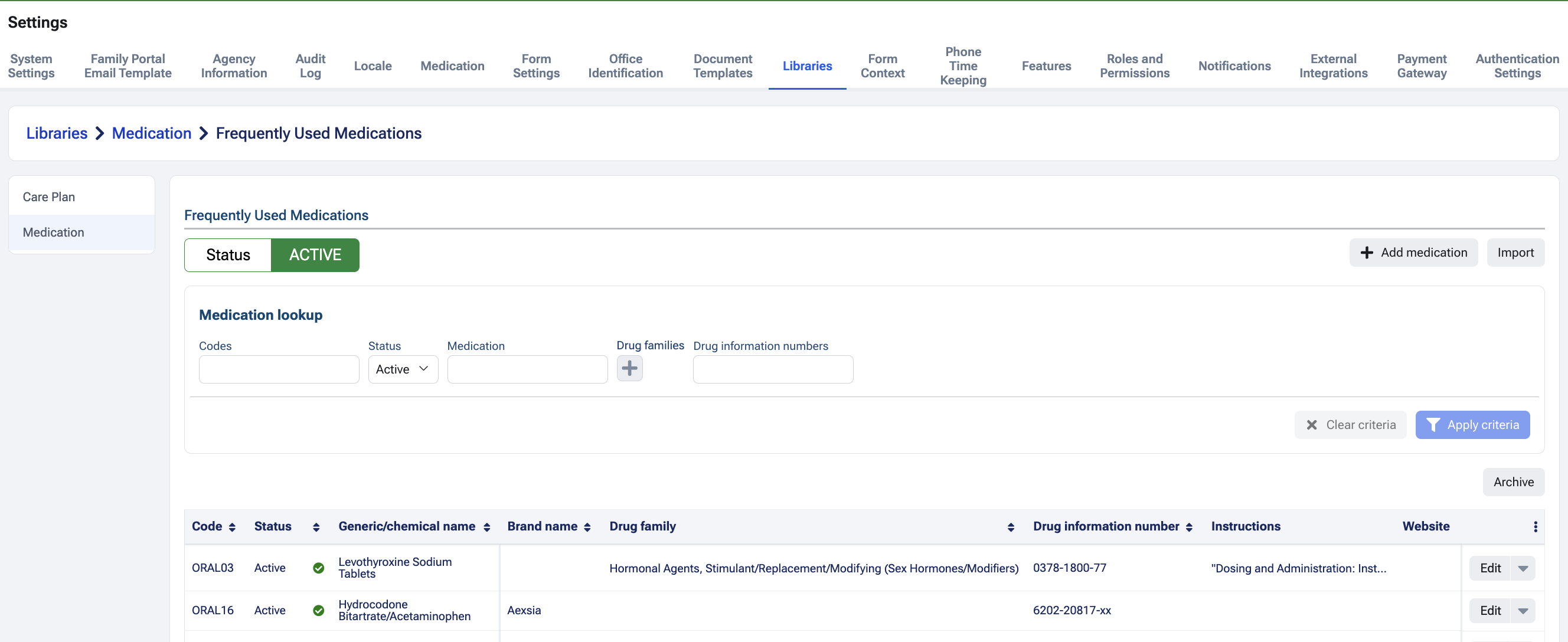Open Medication settings tab in top bar

tap(452, 65)
